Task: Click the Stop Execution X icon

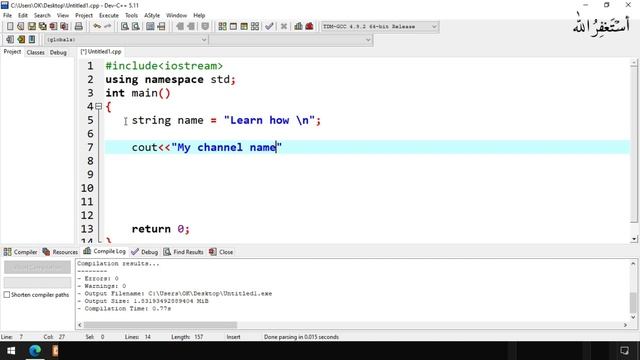Action: pyautogui.click(x=284, y=27)
